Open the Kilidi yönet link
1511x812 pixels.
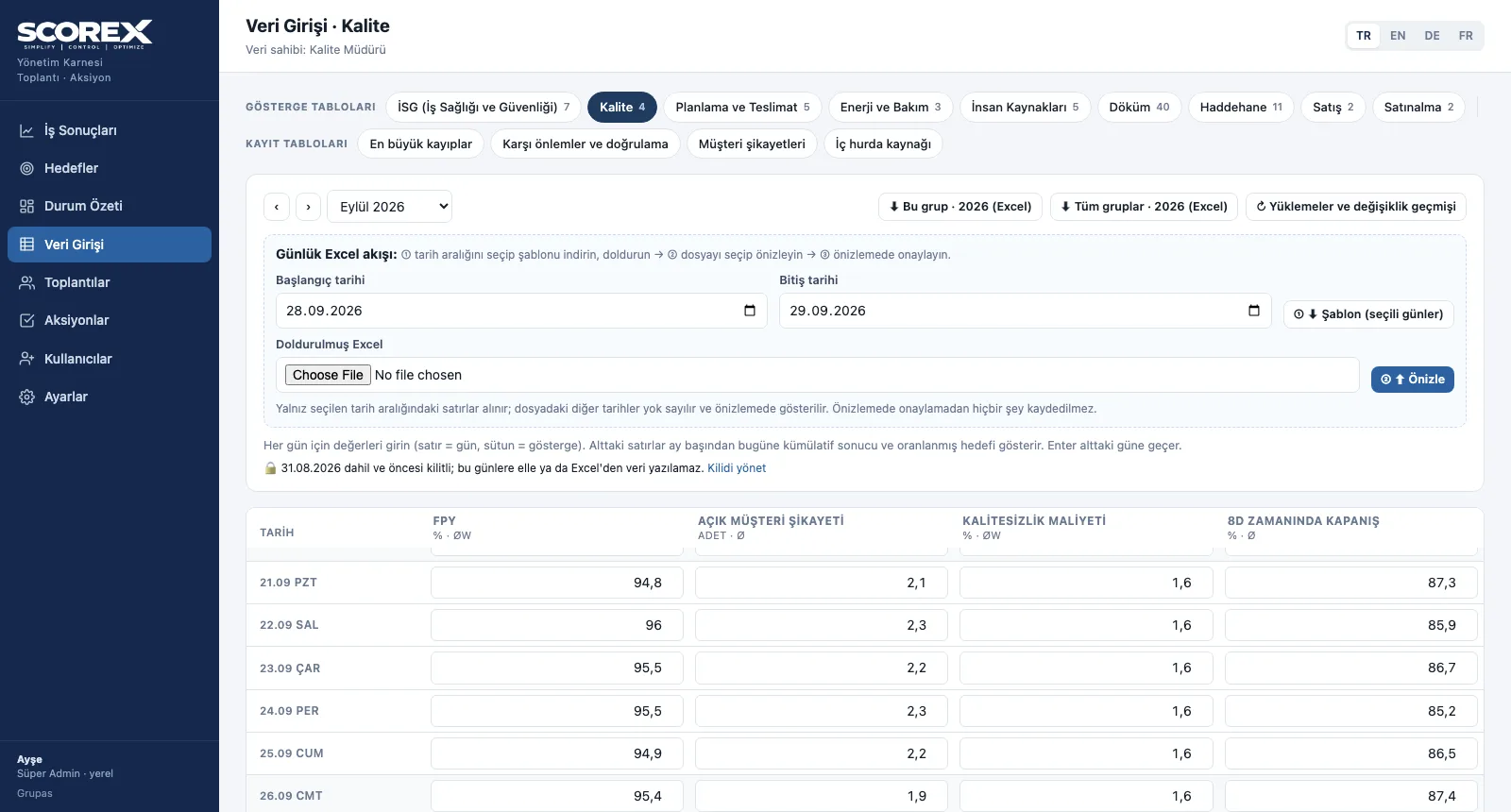737,468
